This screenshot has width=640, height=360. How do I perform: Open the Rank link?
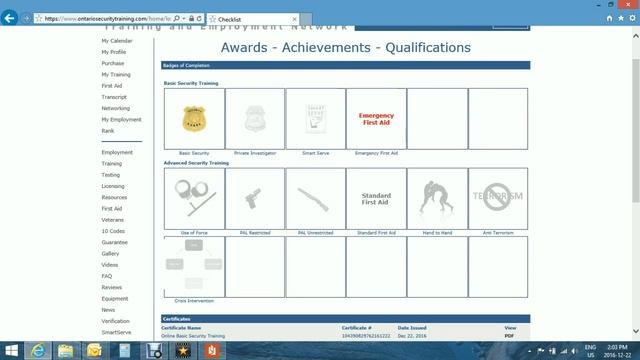coord(108,131)
